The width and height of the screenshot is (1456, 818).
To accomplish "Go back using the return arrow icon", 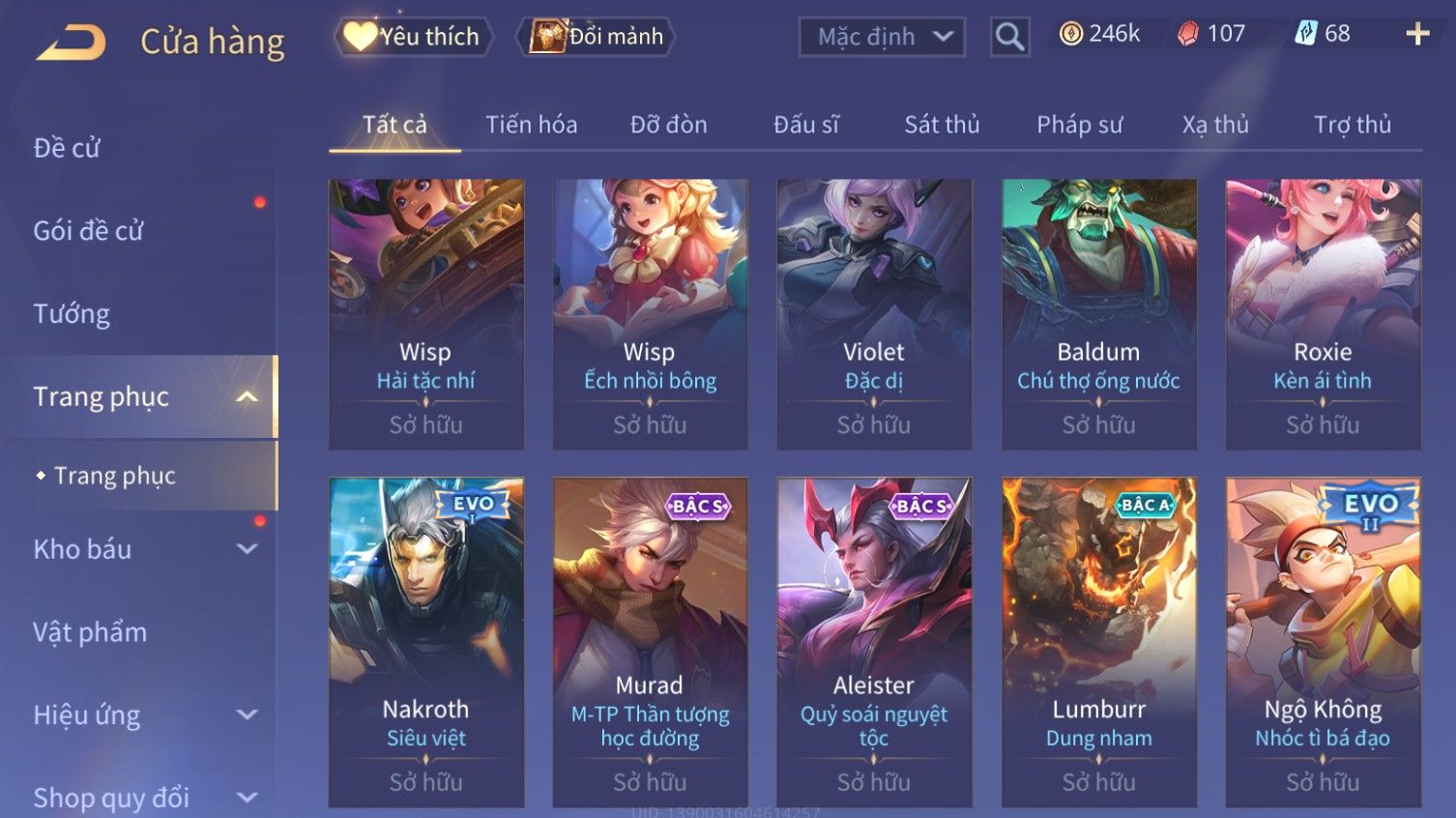I will 71,42.
